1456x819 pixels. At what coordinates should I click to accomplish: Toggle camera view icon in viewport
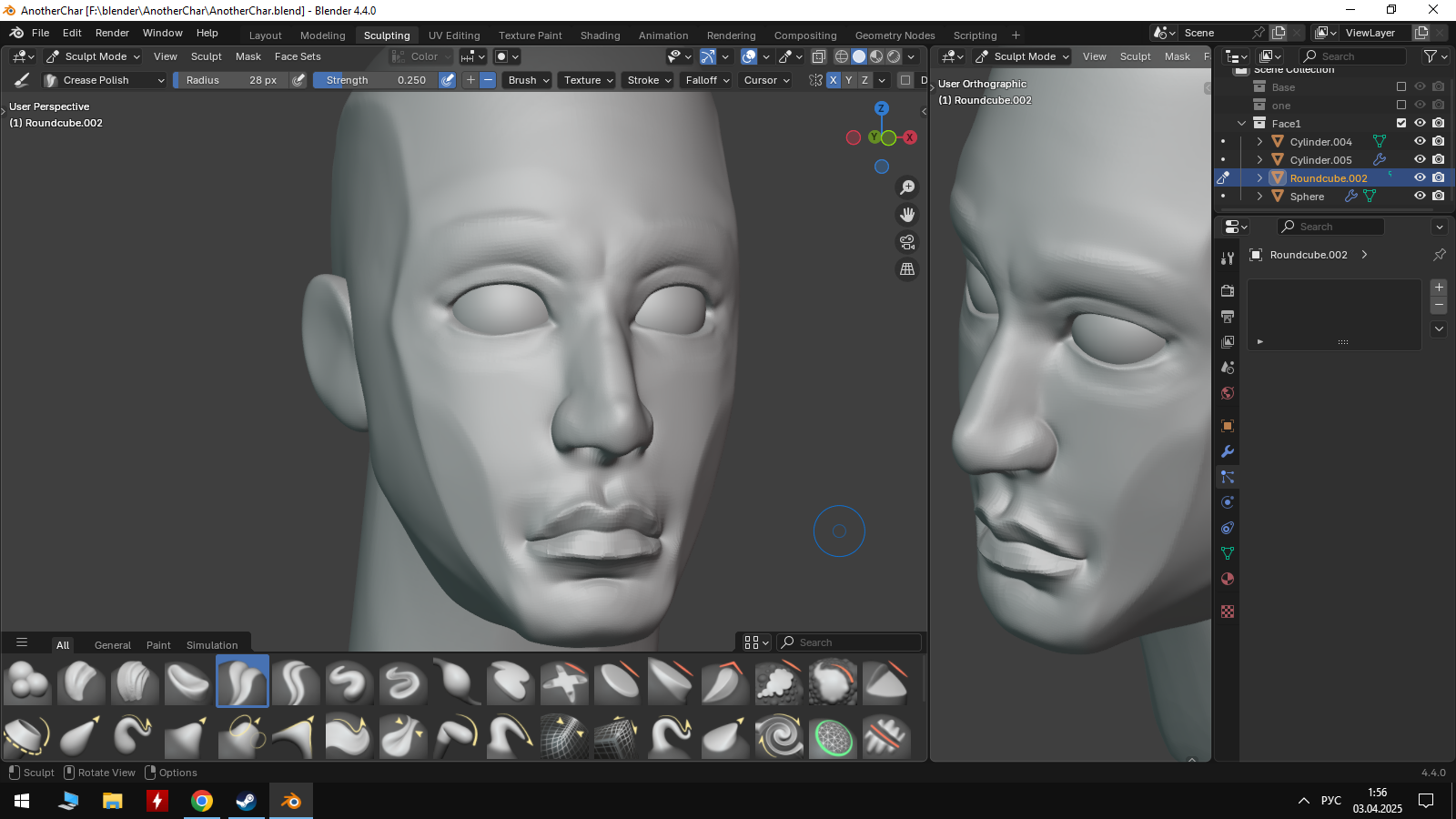[907, 242]
